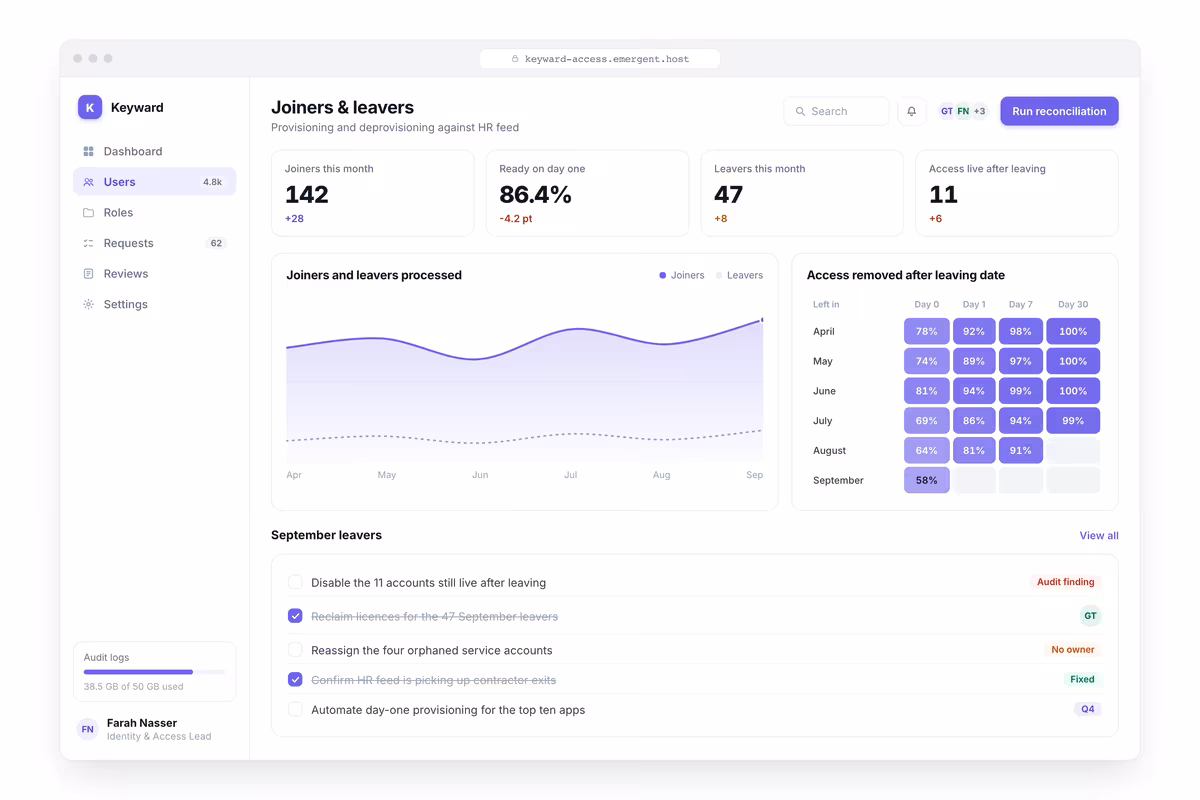Click August Day 7 cell showing 91%

click(x=1021, y=451)
